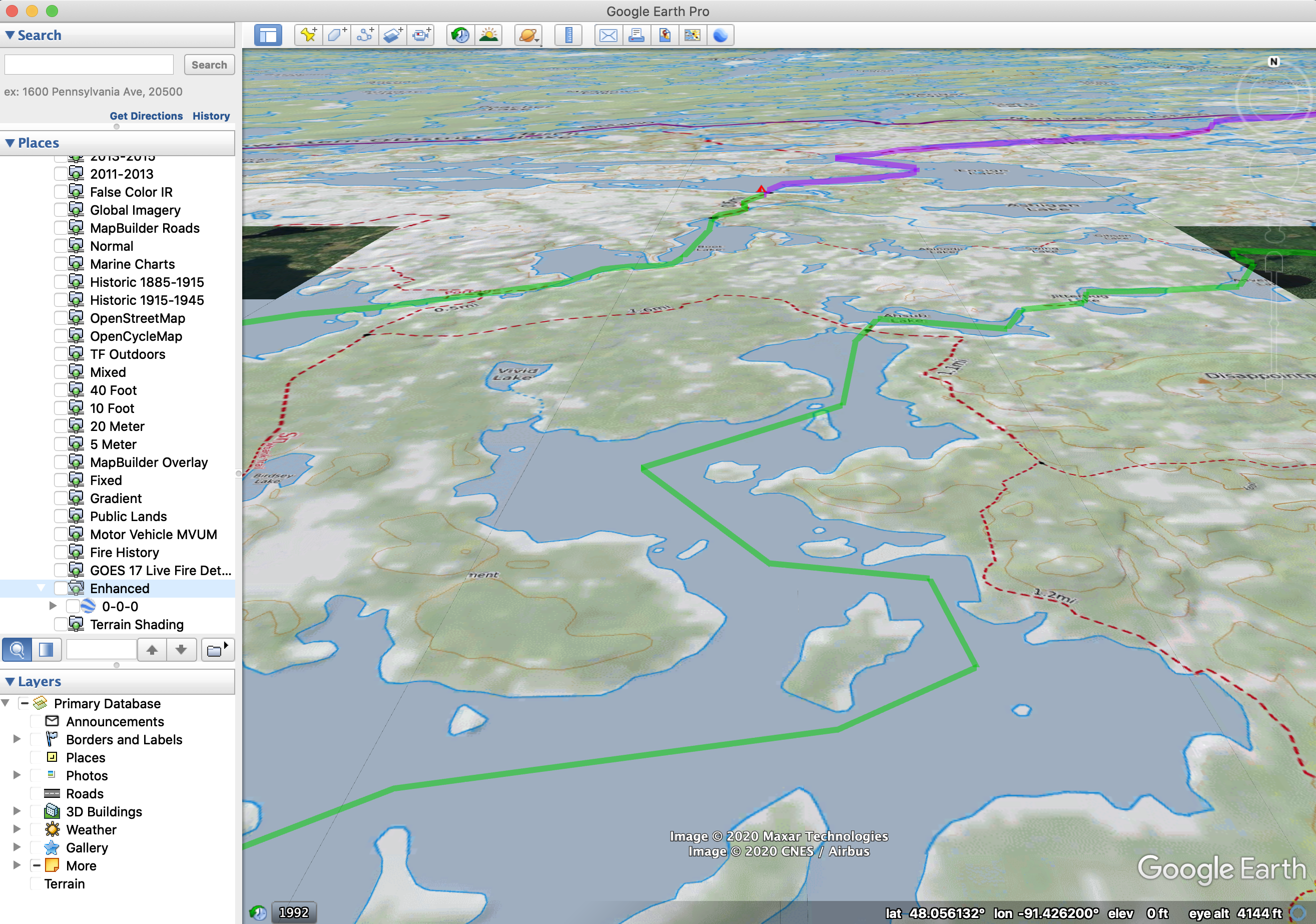Image resolution: width=1316 pixels, height=924 pixels.
Task: Add a placemark with the pushpin icon
Action: coord(308,36)
